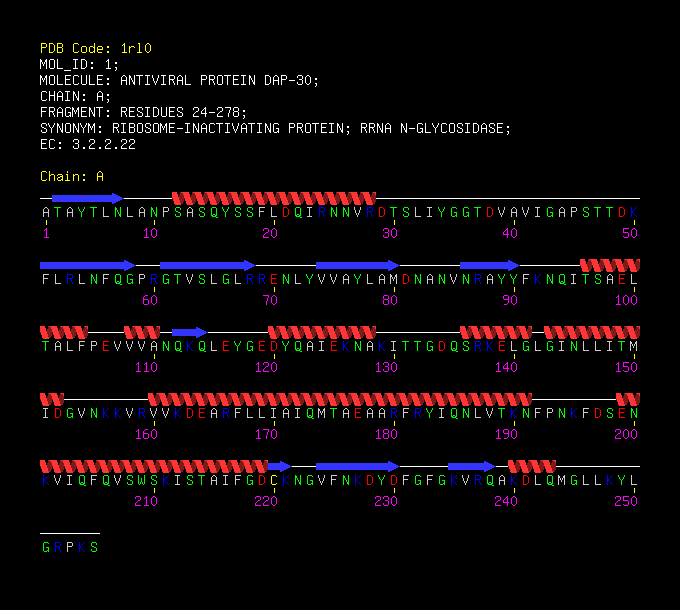Click the final 'GRPKS' sequence fragment
The image size is (680, 610).
pyautogui.click(x=70, y=547)
